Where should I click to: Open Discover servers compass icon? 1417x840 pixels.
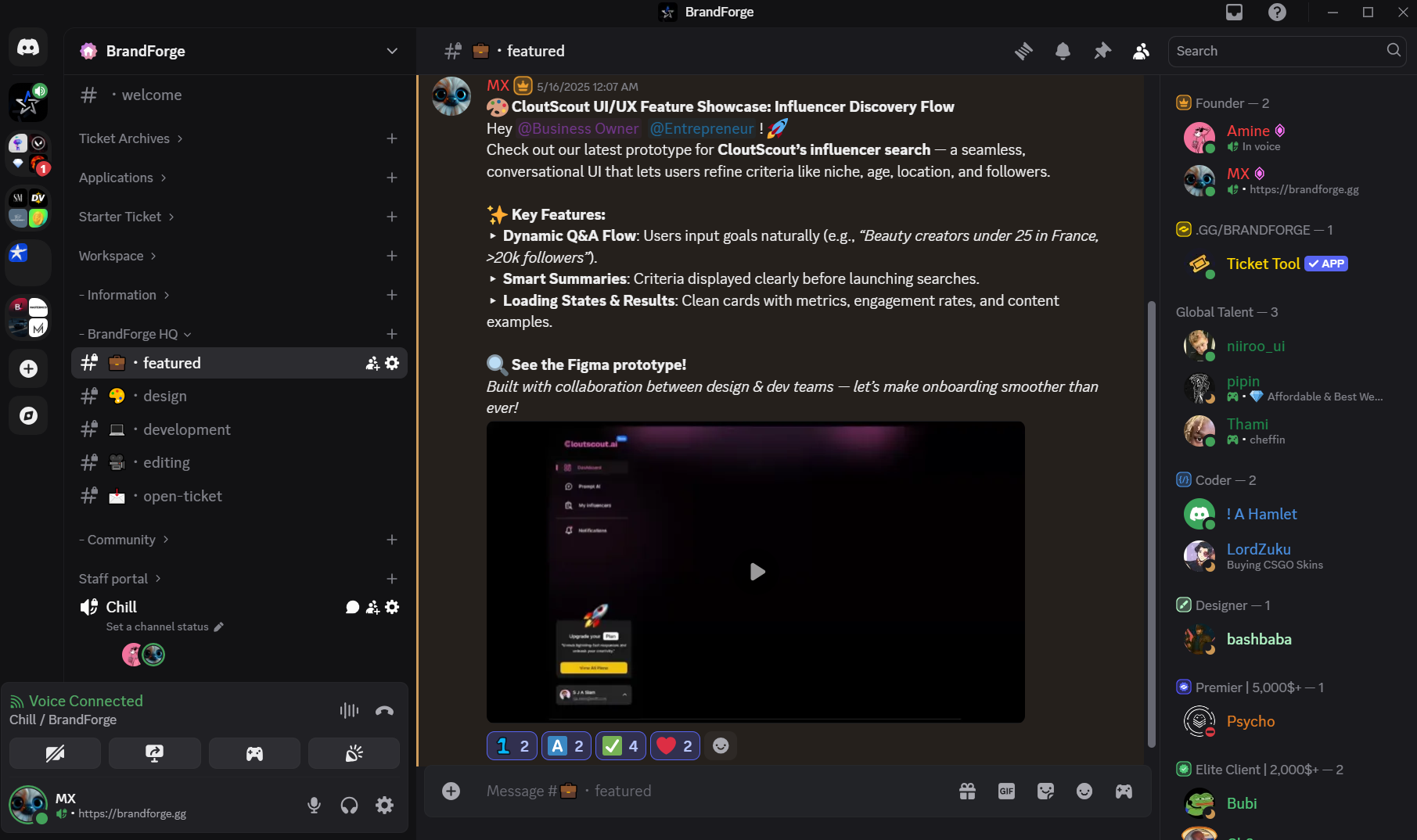click(28, 415)
